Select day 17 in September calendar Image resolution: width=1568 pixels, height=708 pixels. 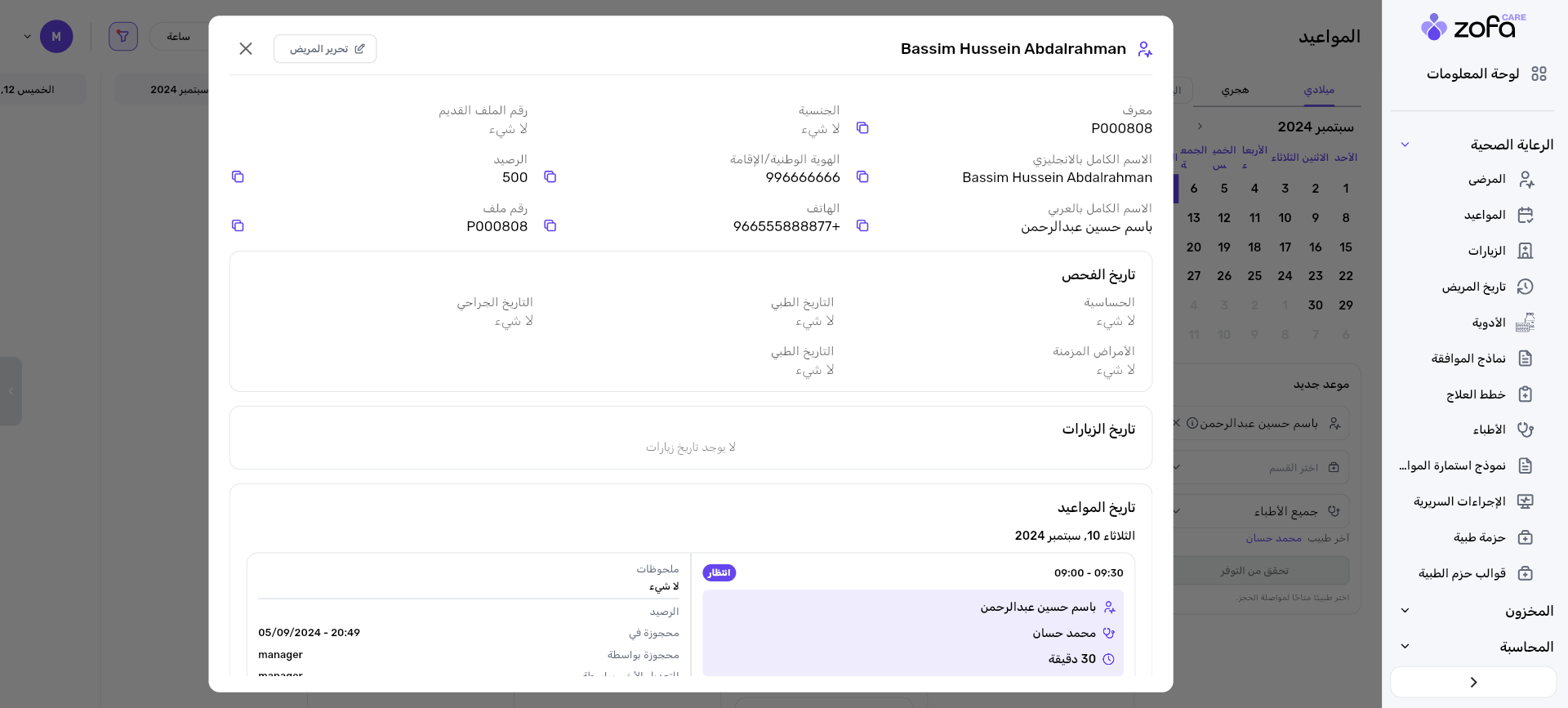(1285, 247)
